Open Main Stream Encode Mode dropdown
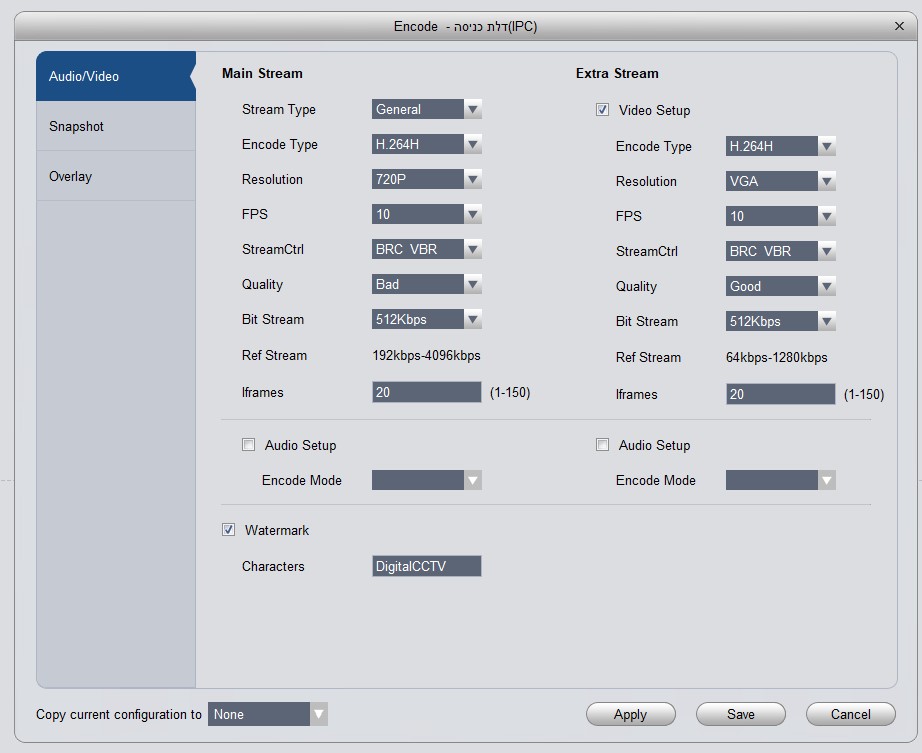 426,480
